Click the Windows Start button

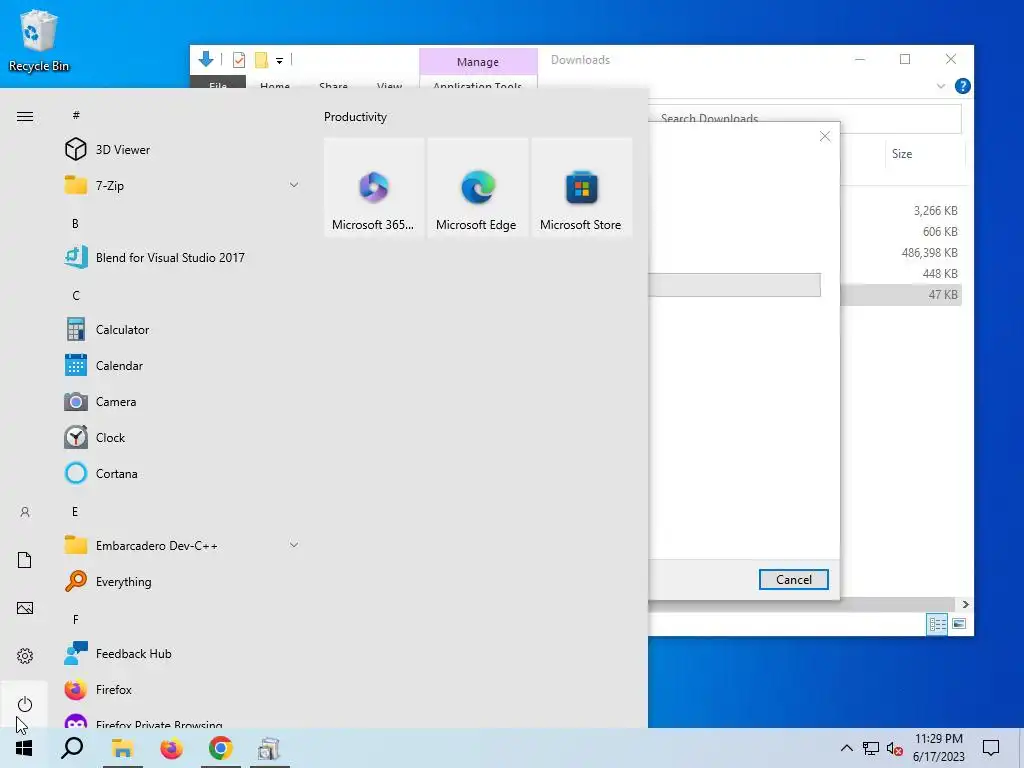(24, 748)
